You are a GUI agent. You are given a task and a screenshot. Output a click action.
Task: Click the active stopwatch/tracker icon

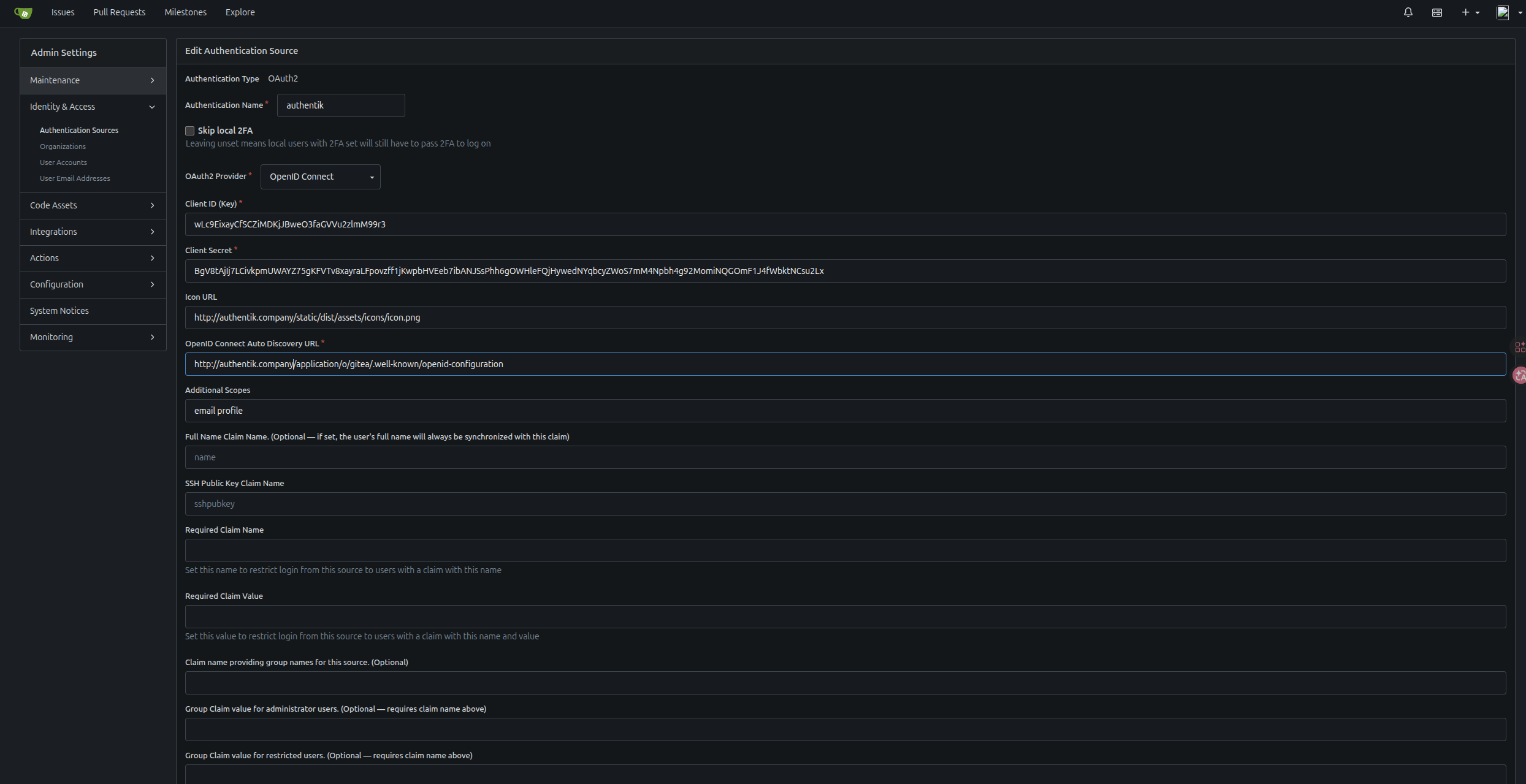[1436, 12]
